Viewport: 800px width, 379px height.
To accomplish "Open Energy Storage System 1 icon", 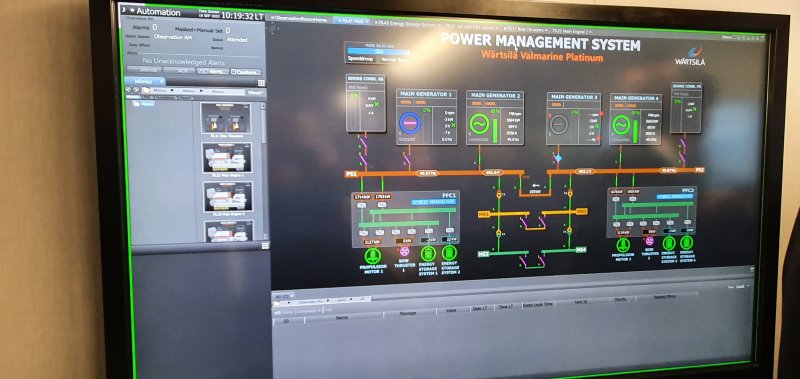I will (428, 254).
